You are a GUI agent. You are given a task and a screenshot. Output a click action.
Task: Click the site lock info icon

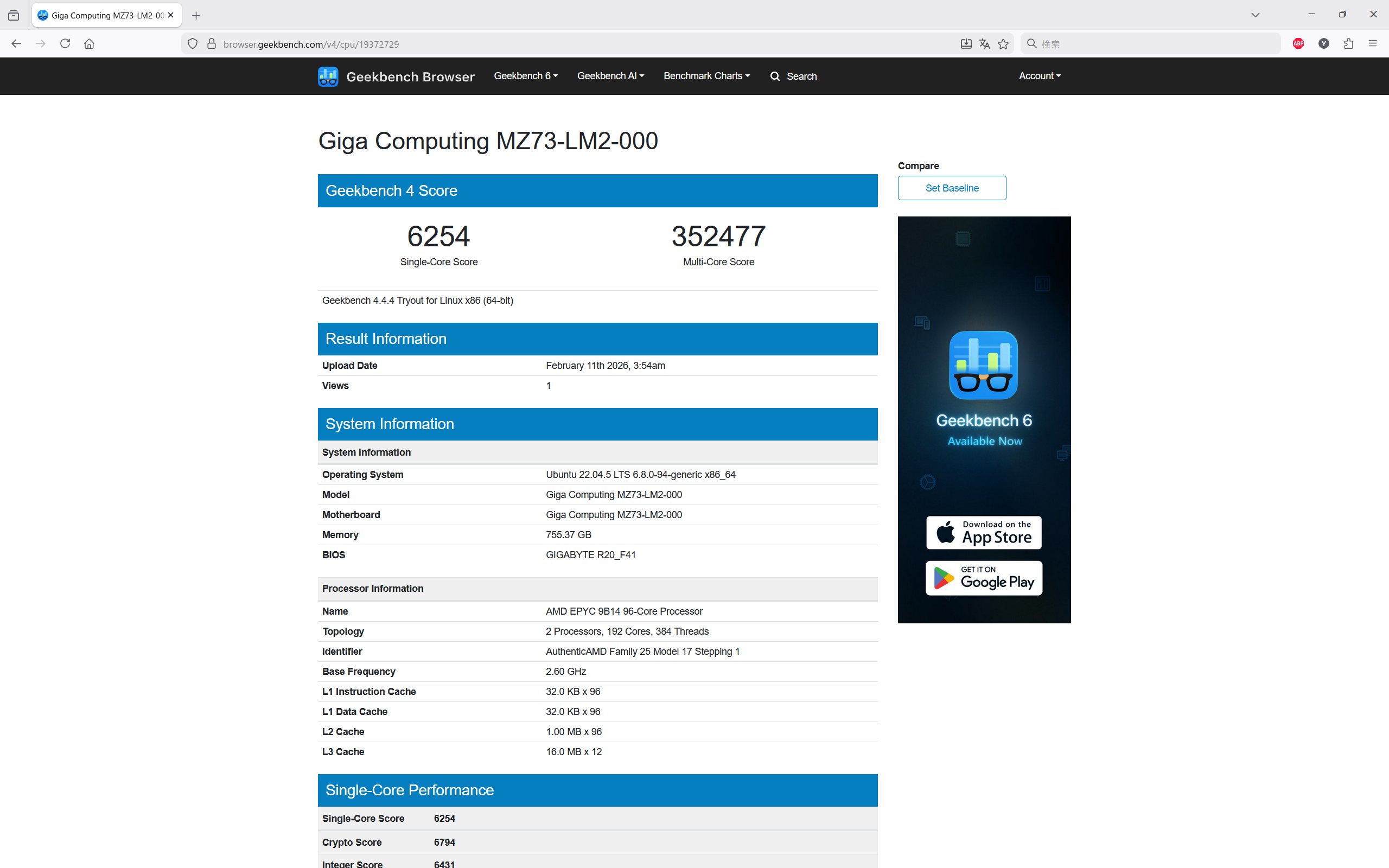(211, 43)
